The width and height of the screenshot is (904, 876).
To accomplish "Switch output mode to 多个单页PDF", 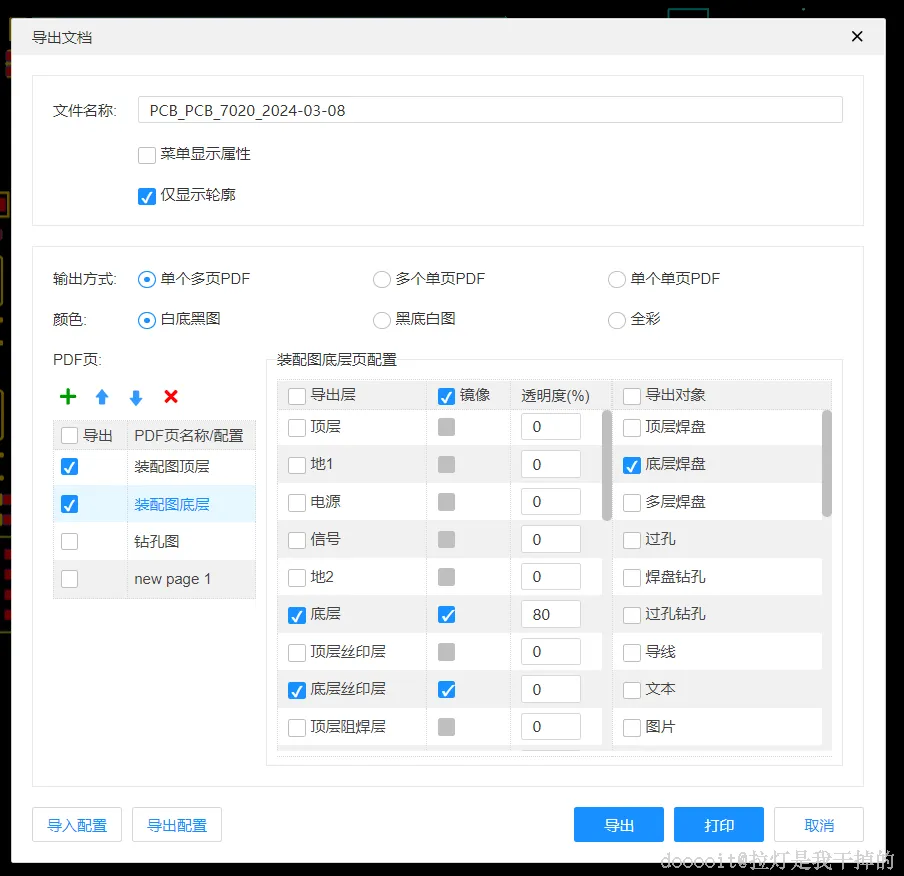I will [381, 279].
